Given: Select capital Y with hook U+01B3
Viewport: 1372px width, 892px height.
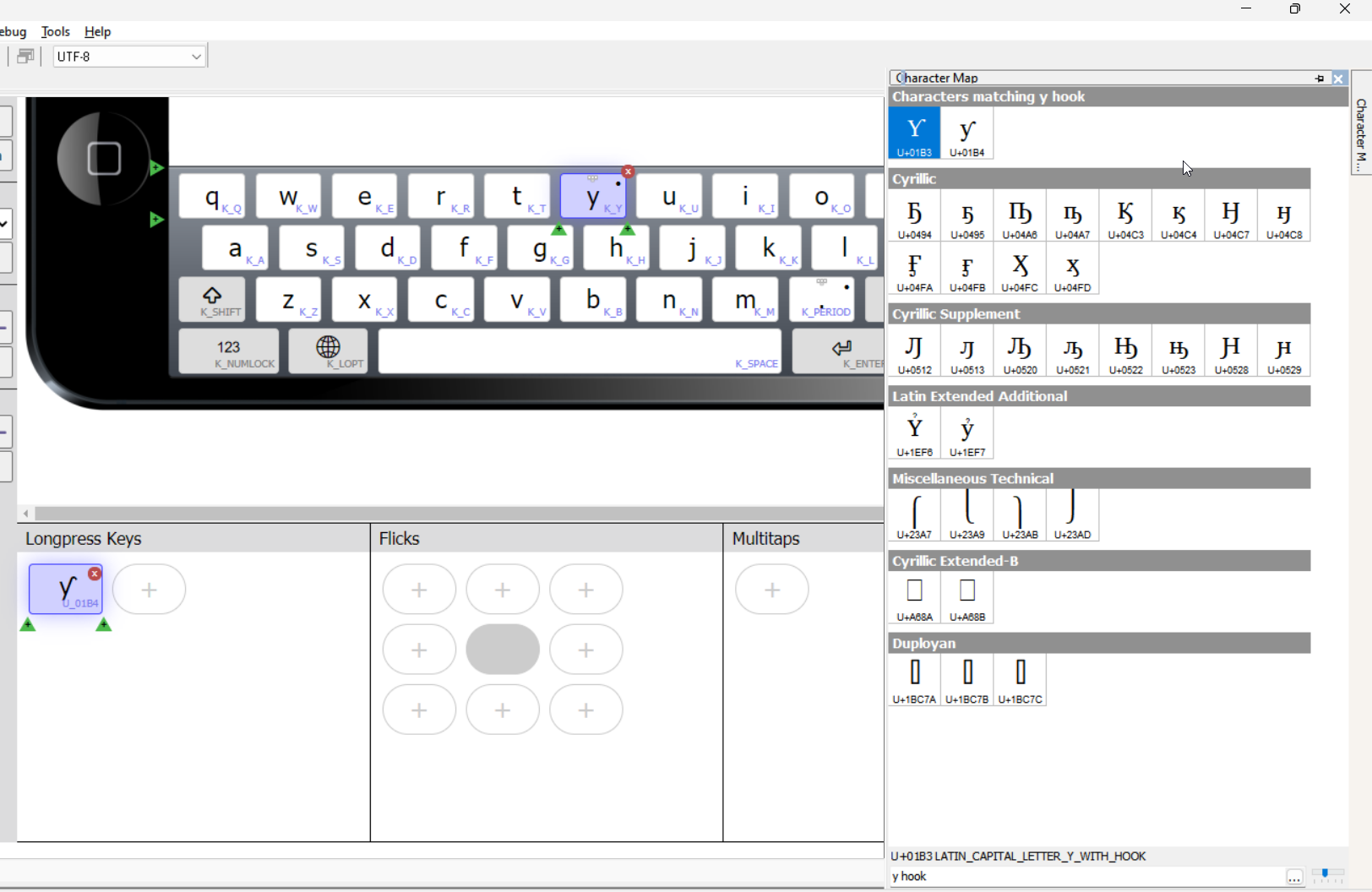Looking at the screenshot, I should click(914, 133).
